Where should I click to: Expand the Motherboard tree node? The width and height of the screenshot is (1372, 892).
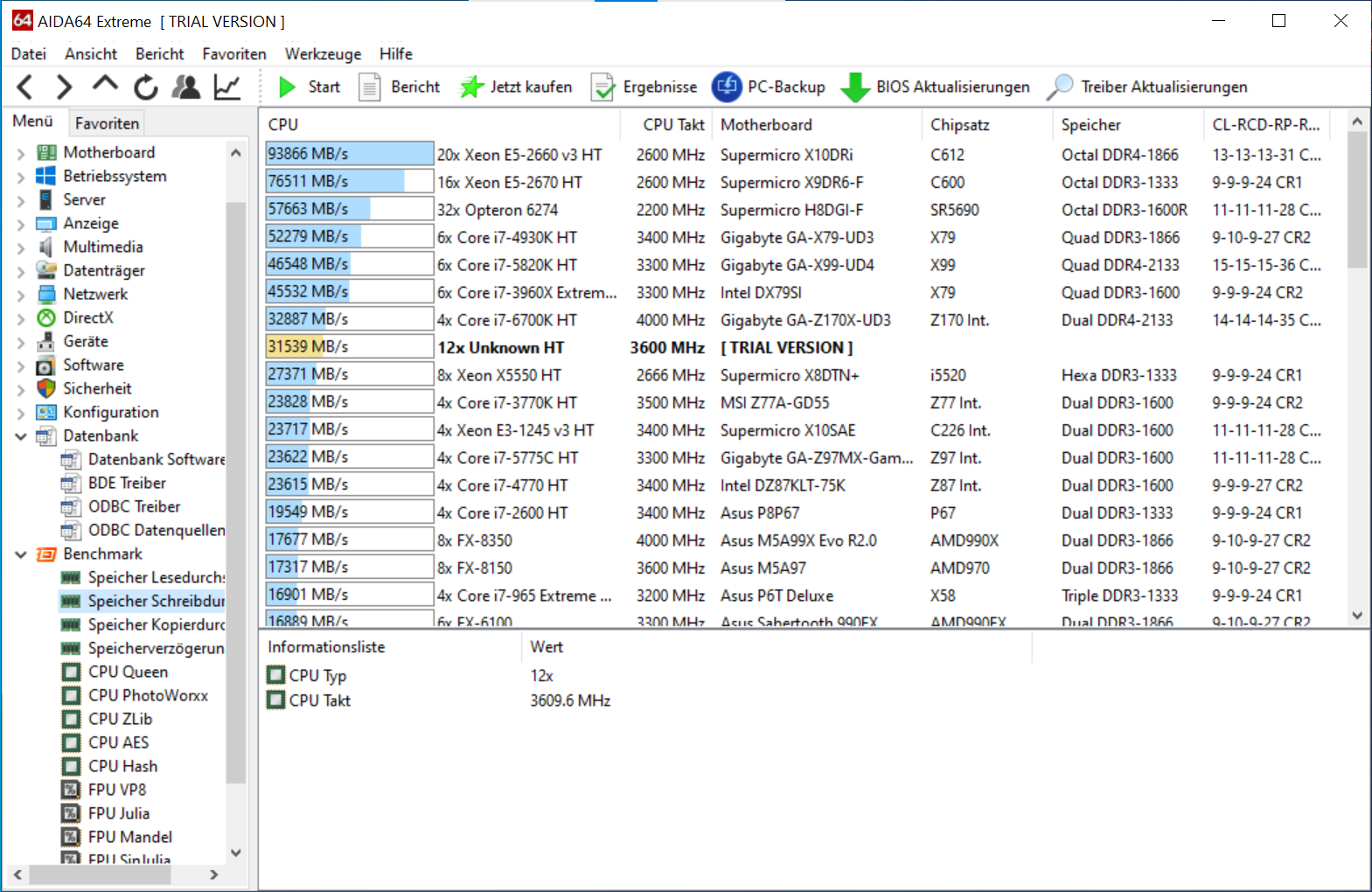tap(21, 153)
